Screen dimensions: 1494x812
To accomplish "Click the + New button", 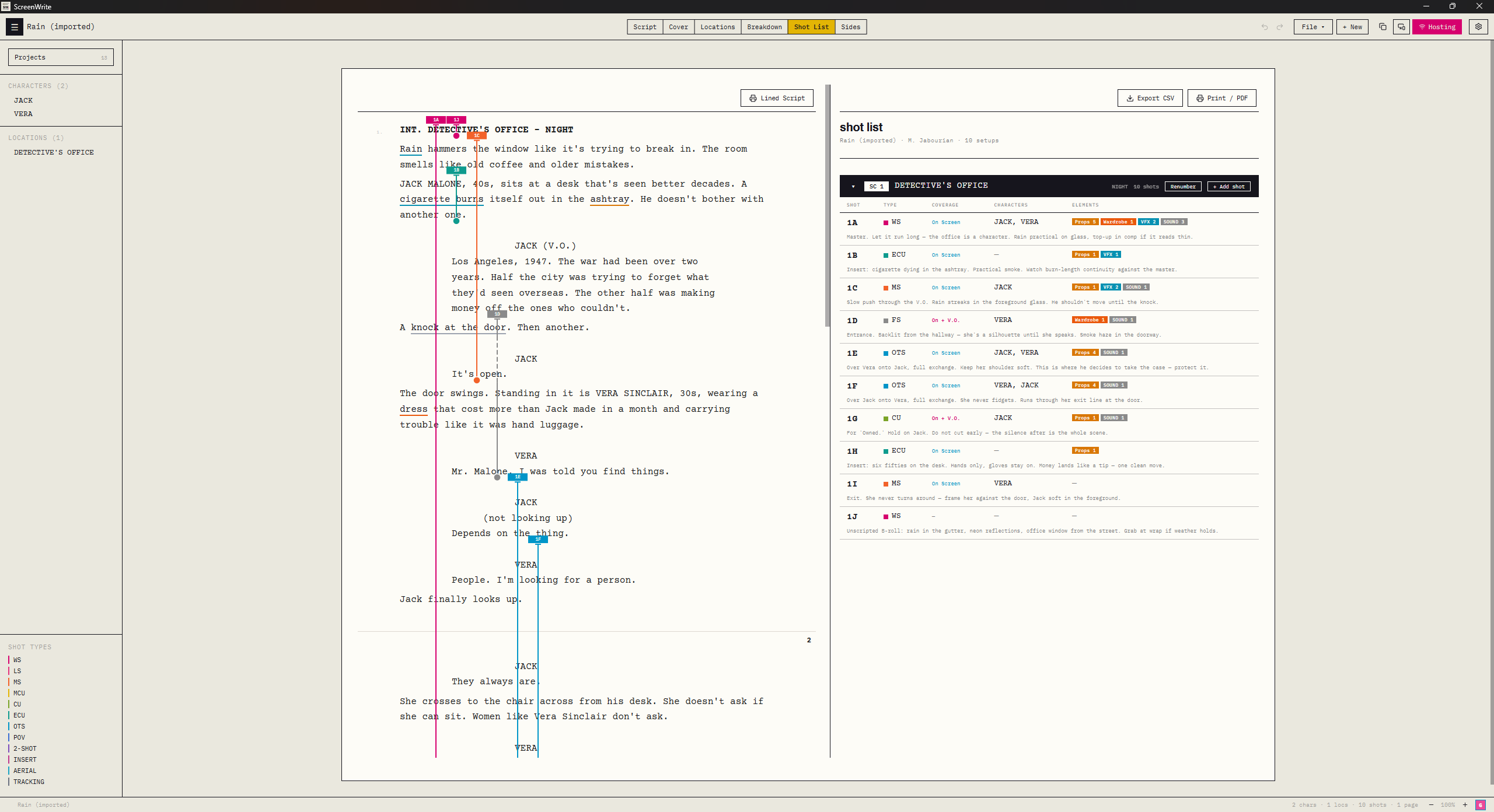I will click(x=1352, y=27).
